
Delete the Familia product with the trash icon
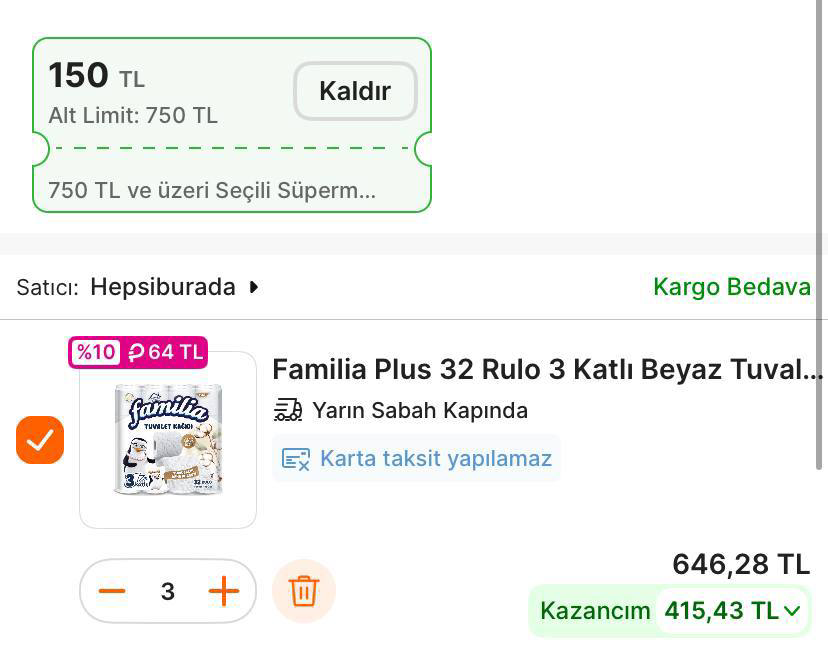point(304,591)
